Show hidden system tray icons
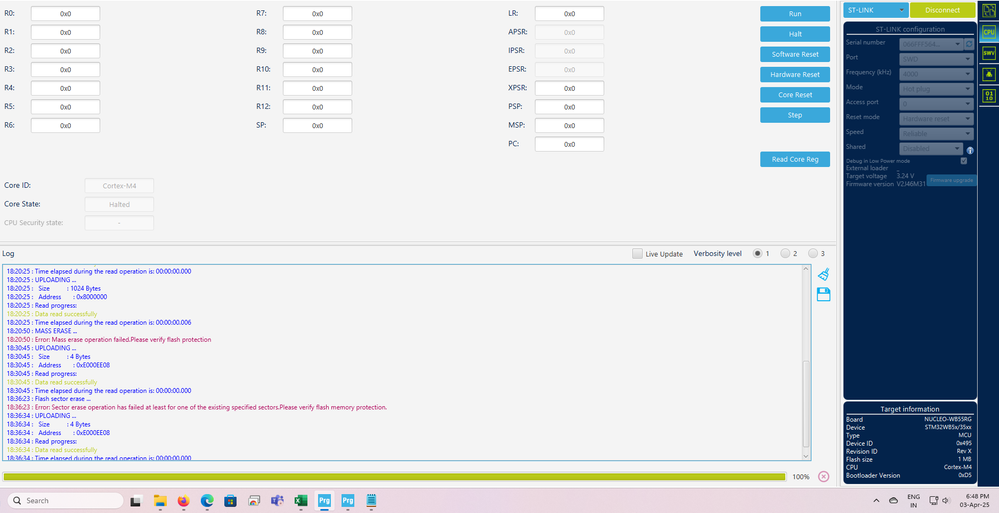Screen dimensions: 999x513 876,501
